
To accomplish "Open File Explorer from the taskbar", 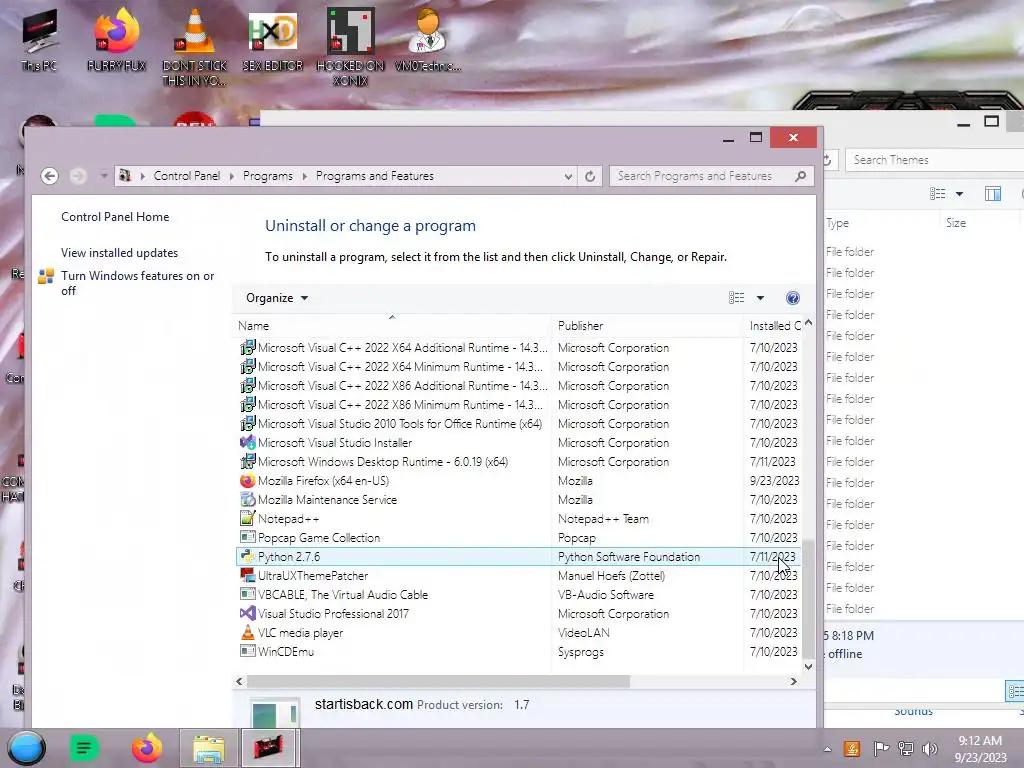I will tap(209, 748).
